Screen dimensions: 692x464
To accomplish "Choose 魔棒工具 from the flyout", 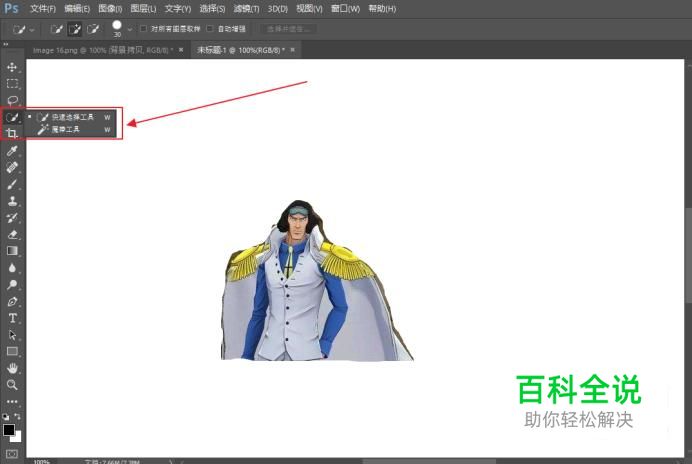I will coord(72,129).
